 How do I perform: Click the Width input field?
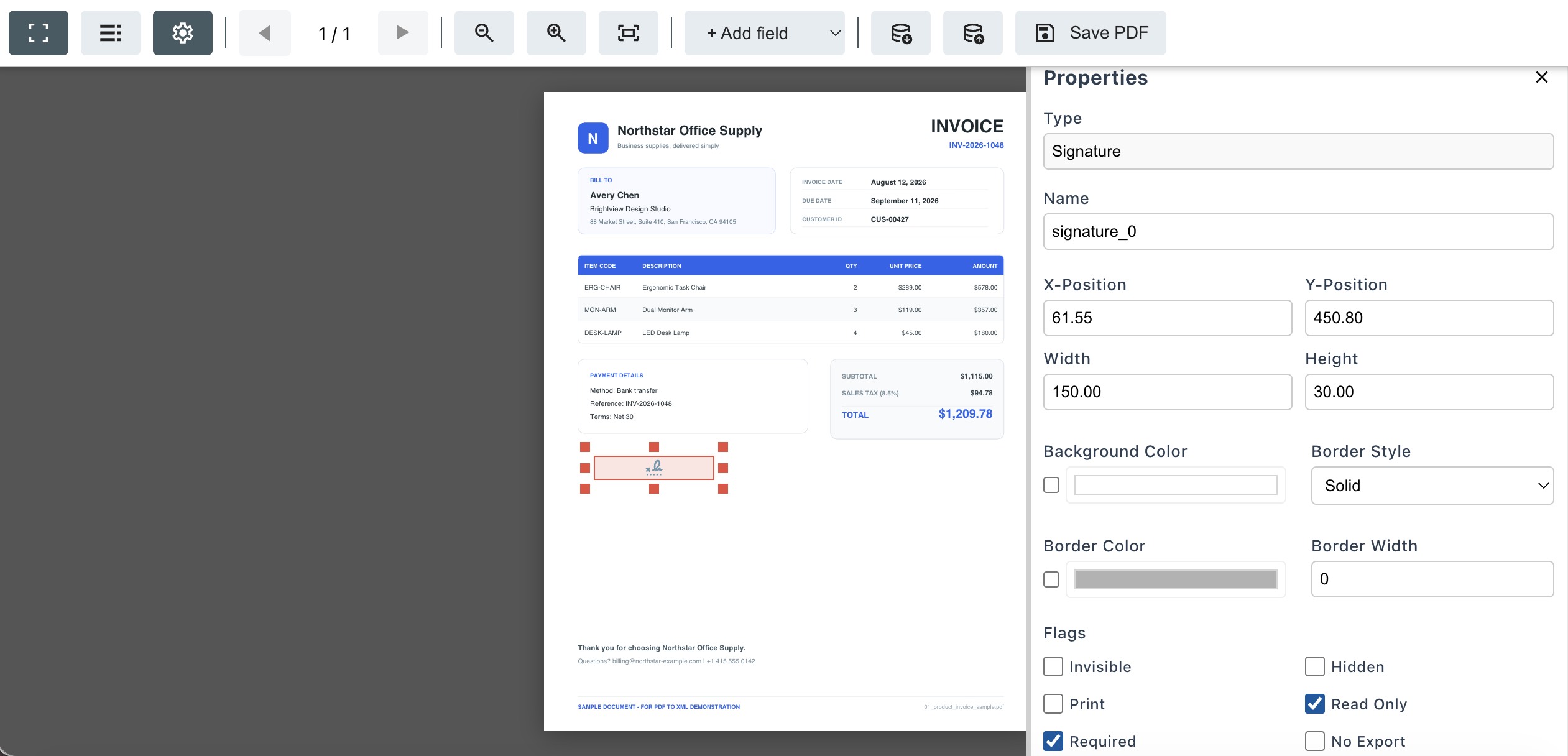click(1168, 392)
